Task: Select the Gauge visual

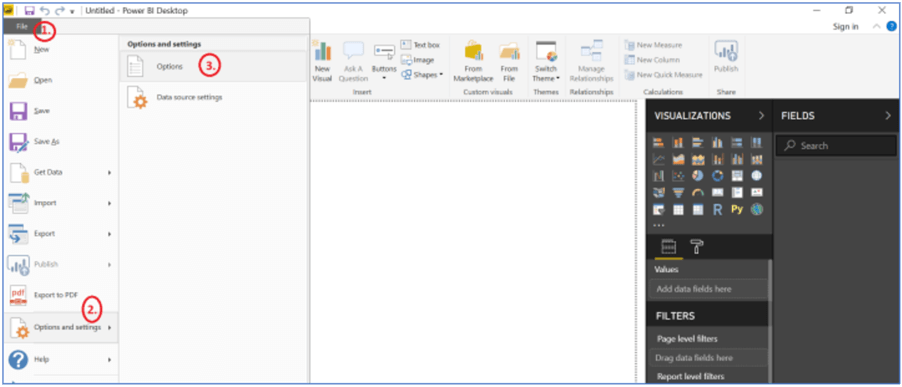Action: coord(698,193)
